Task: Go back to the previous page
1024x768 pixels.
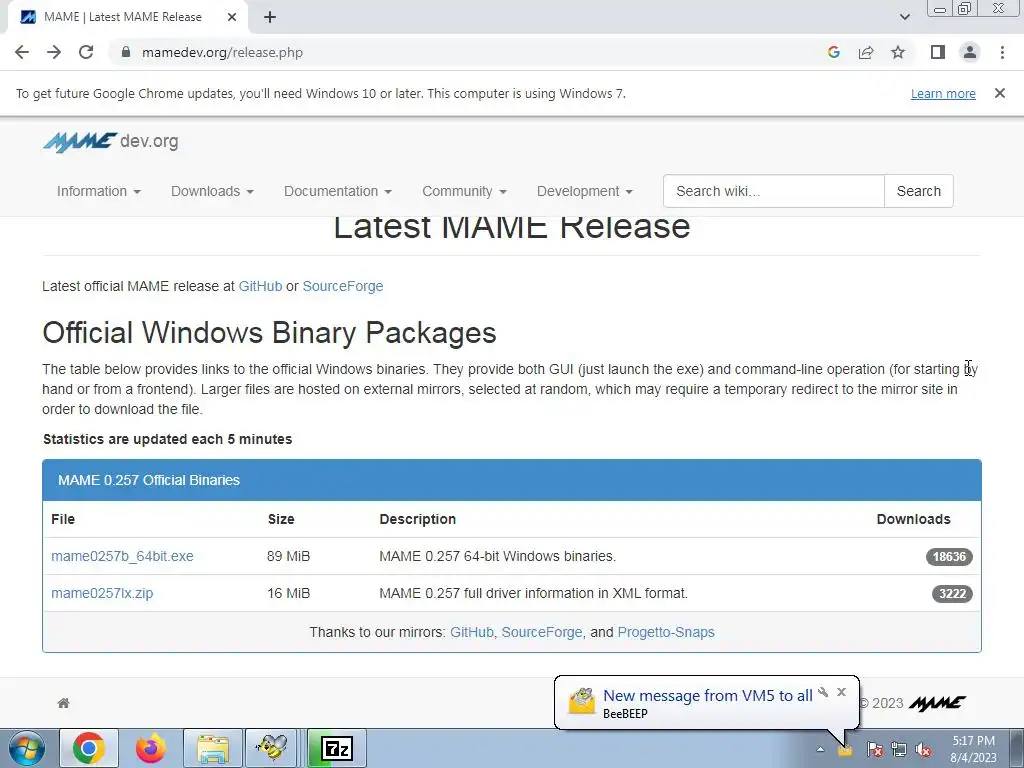Action: tap(22, 52)
